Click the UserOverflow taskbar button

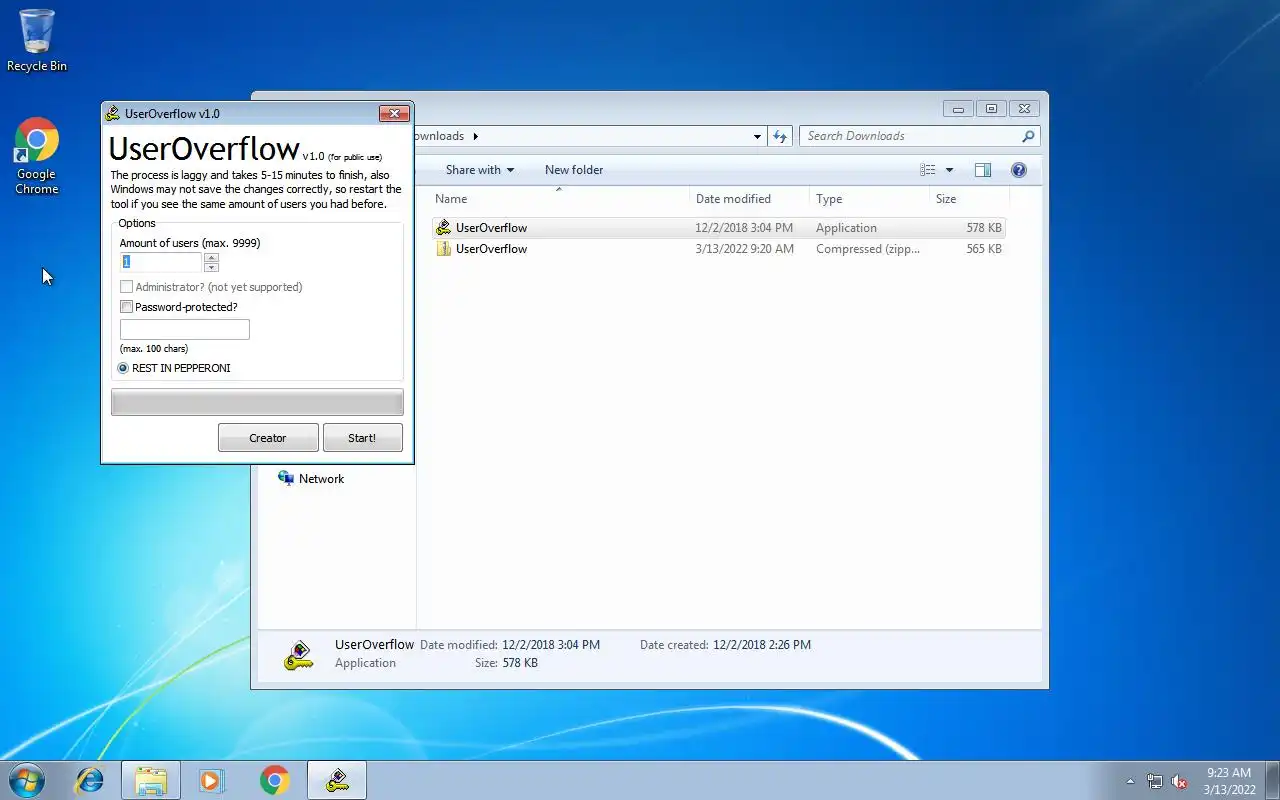(337, 780)
